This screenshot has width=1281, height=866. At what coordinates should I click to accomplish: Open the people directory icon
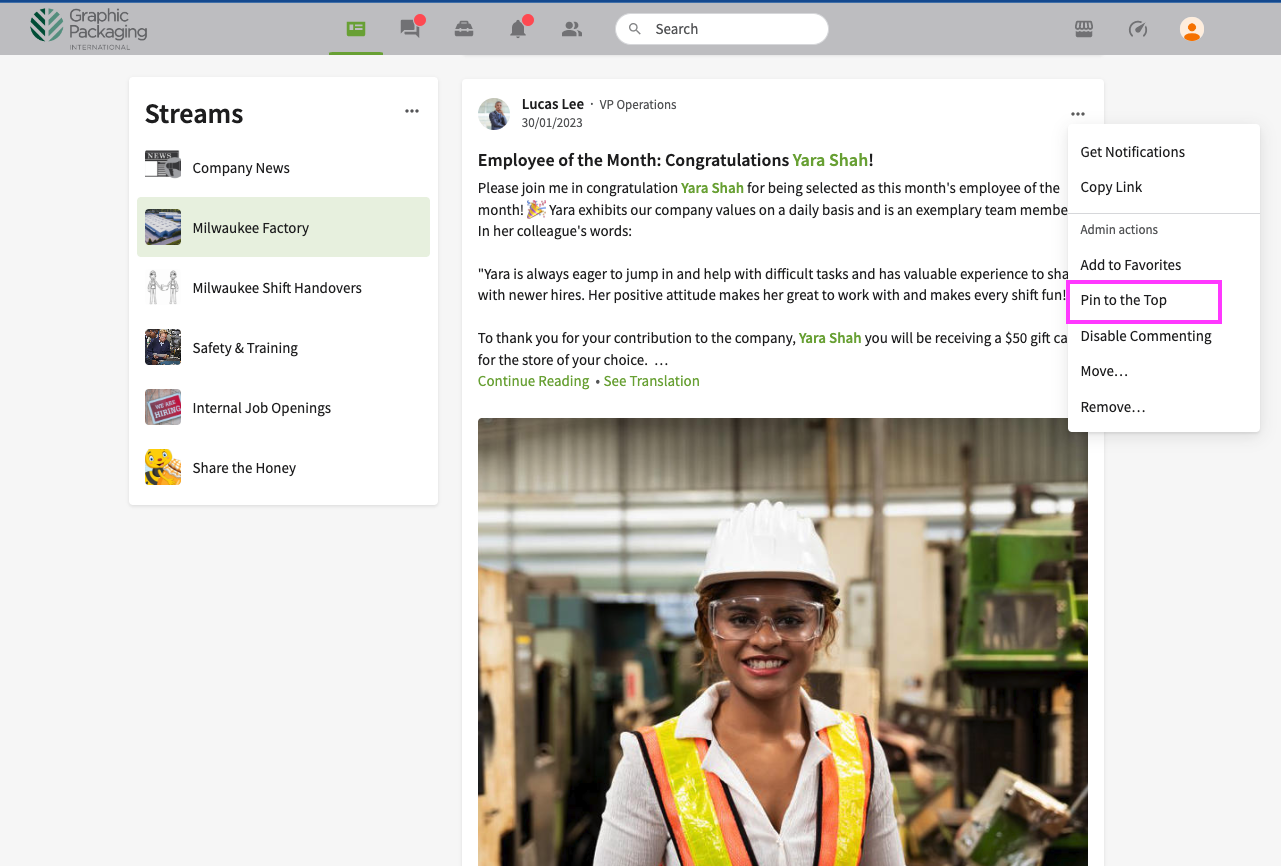click(572, 29)
